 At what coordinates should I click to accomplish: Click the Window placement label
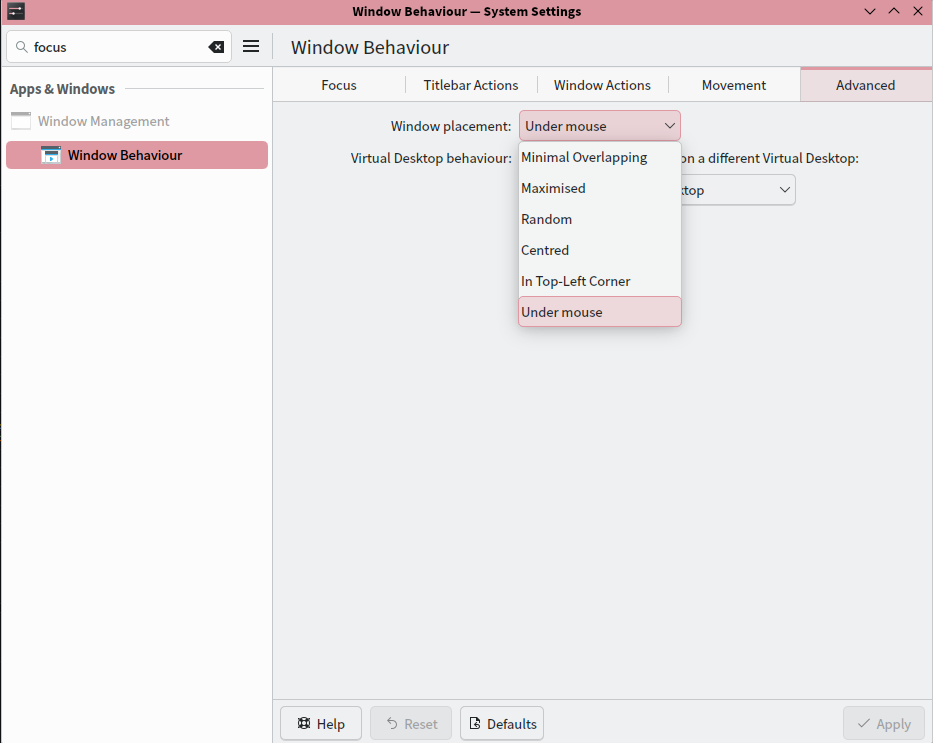pos(451,126)
